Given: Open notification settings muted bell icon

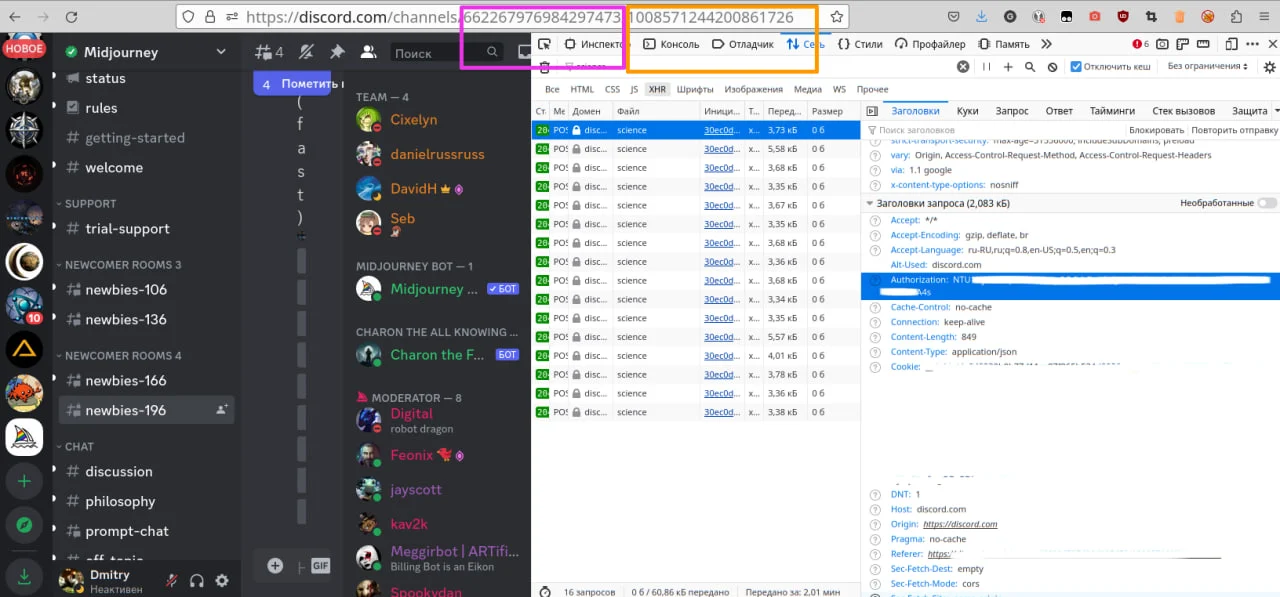Looking at the screenshot, I should (x=306, y=52).
